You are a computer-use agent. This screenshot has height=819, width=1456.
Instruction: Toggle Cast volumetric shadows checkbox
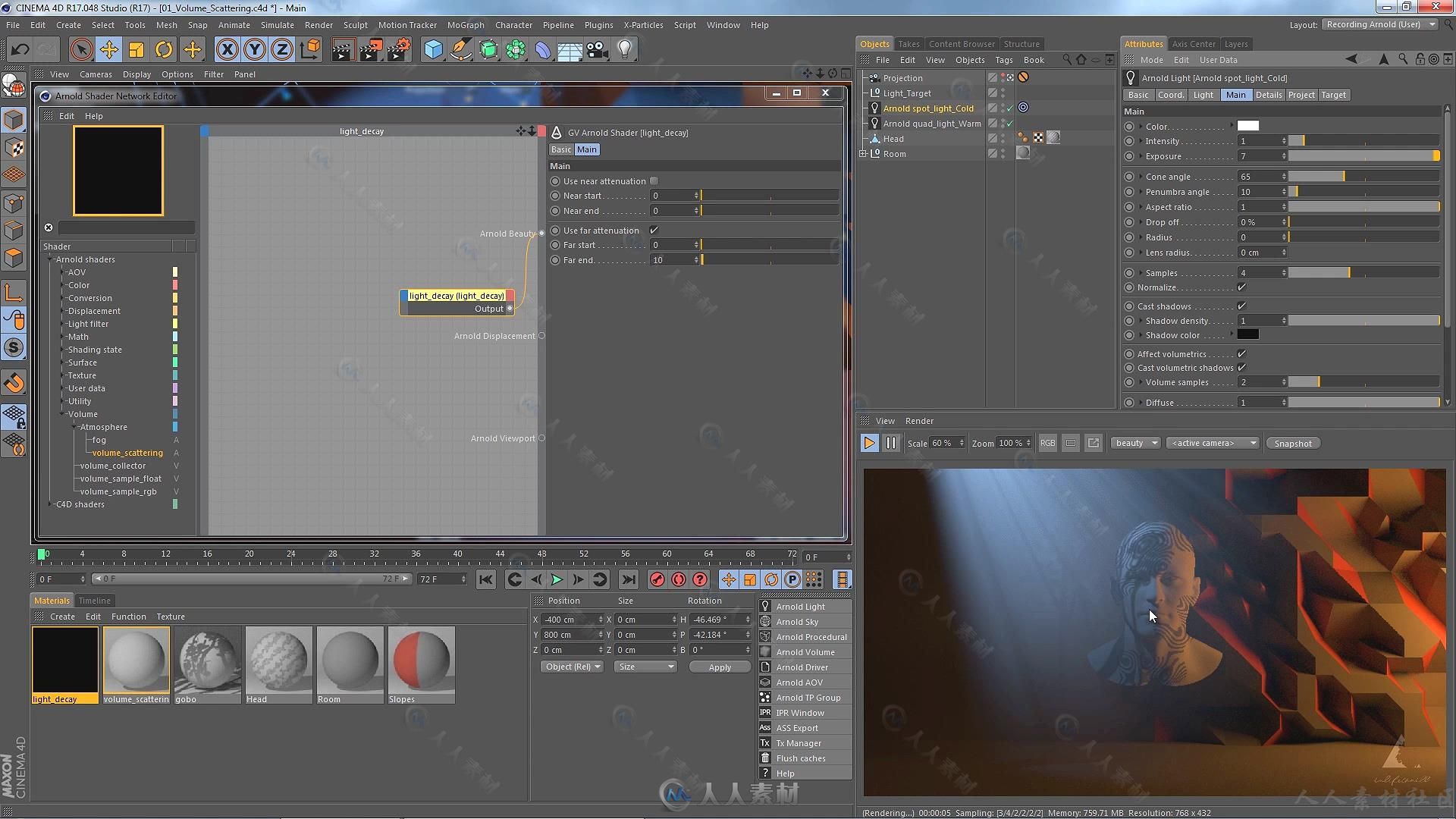click(x=1241, y=368)
